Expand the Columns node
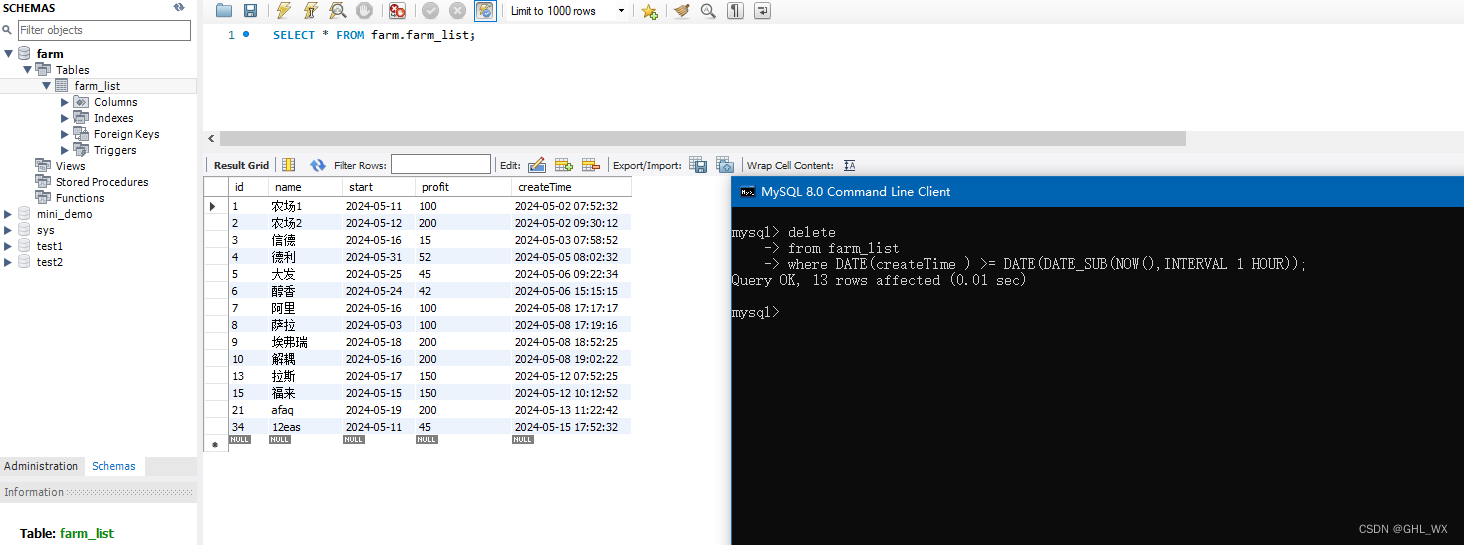The width and height of the screenshot is (1464, 545). coord(65,102)
